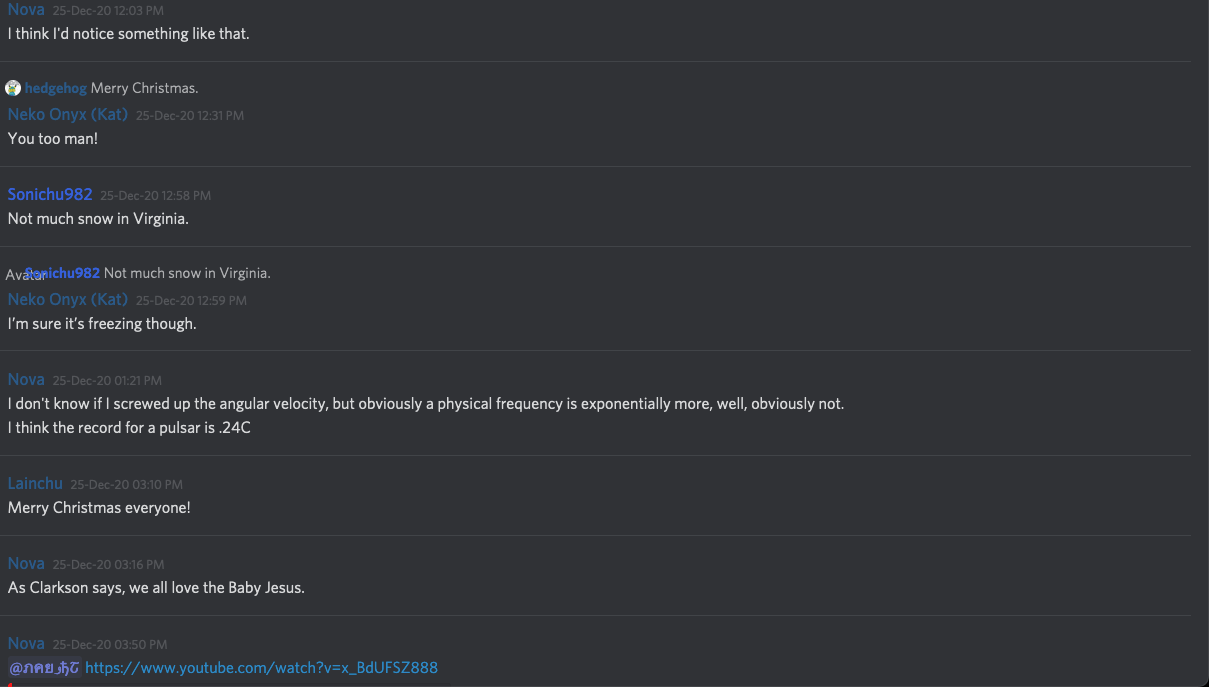This screenshot has height=687, width=1209.
Task: Click the hedgehog avatar icon in reply
Action: pos(13,88)
